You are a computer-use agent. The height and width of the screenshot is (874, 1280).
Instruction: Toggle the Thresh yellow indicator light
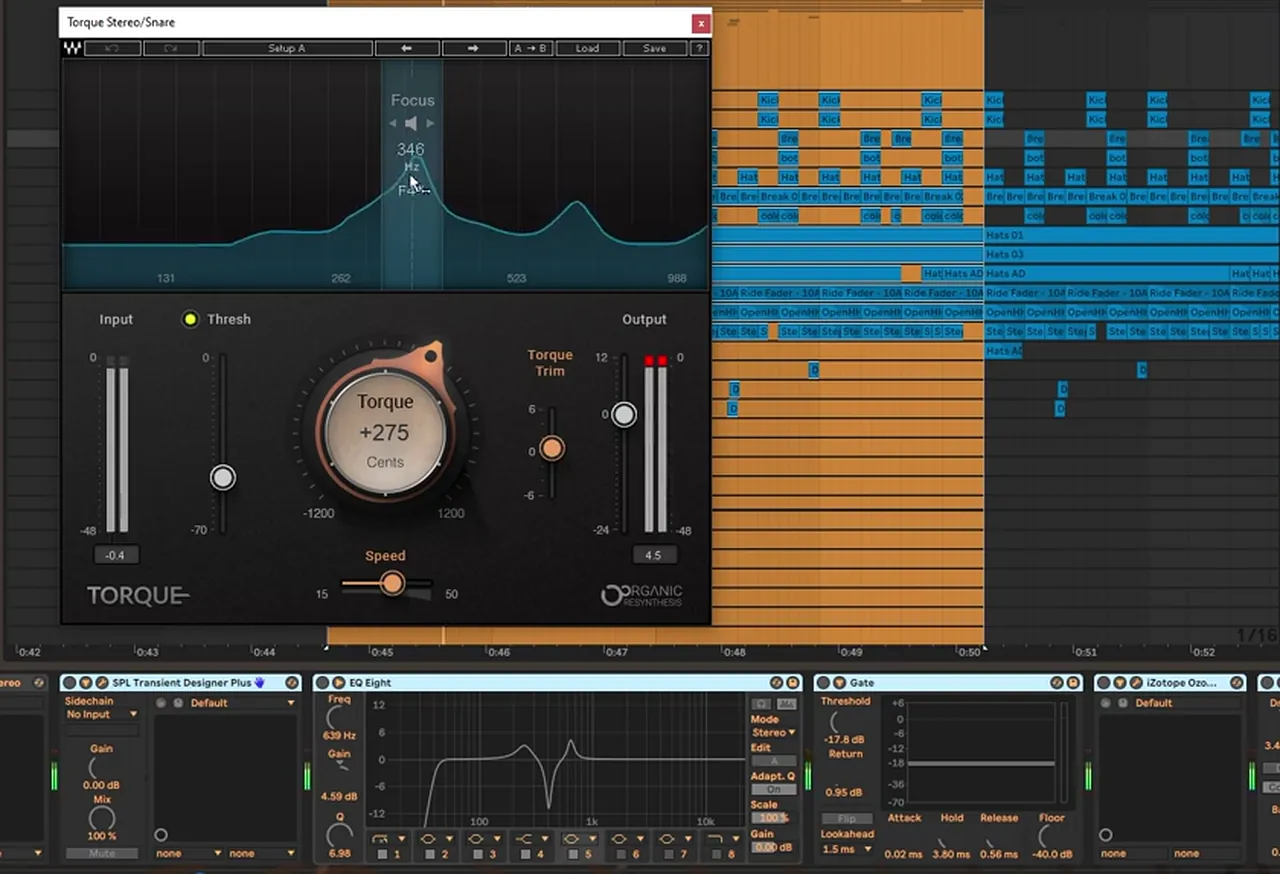coord(190,320)
